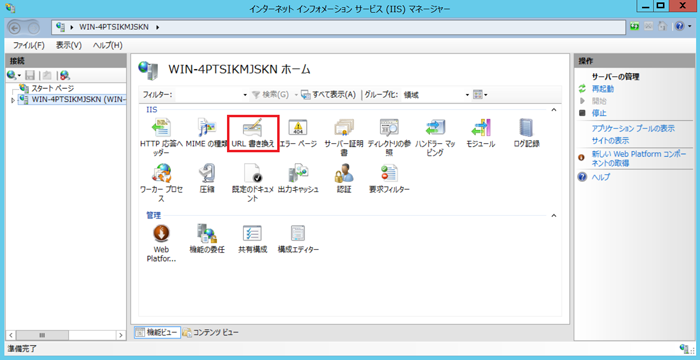Viewport: 700px width, 360px height.
Task: Click the scroll left arrow in 接続 pane
Action: pos(11,335)
